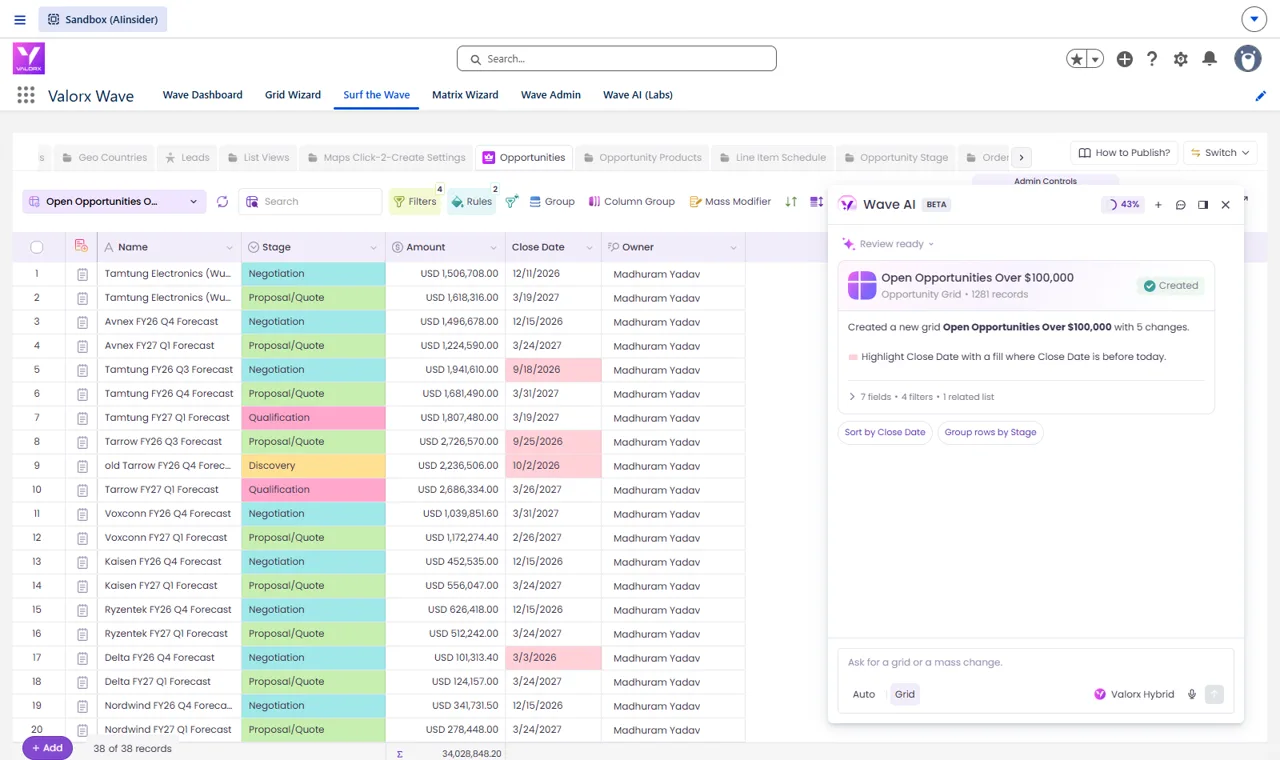The height and width of the screenshot is (760, 1280).
Task: Click the 43% usage progress indicator
Action: pos(1123,204)
